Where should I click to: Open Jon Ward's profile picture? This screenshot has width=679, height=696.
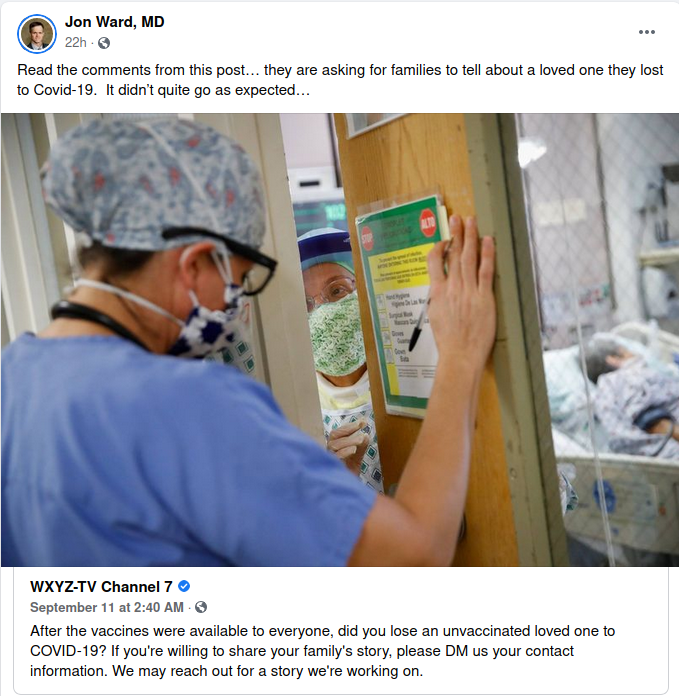click(x=36, y=34)
